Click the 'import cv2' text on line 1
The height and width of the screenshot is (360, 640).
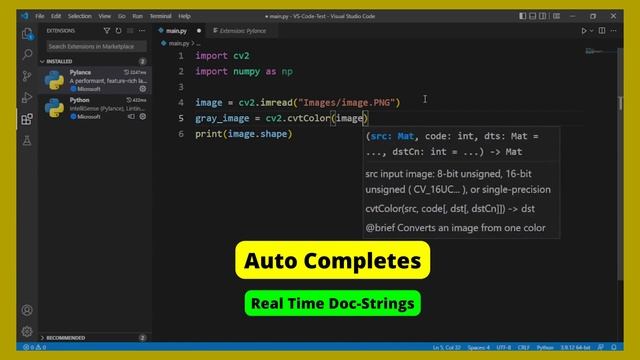222,56
